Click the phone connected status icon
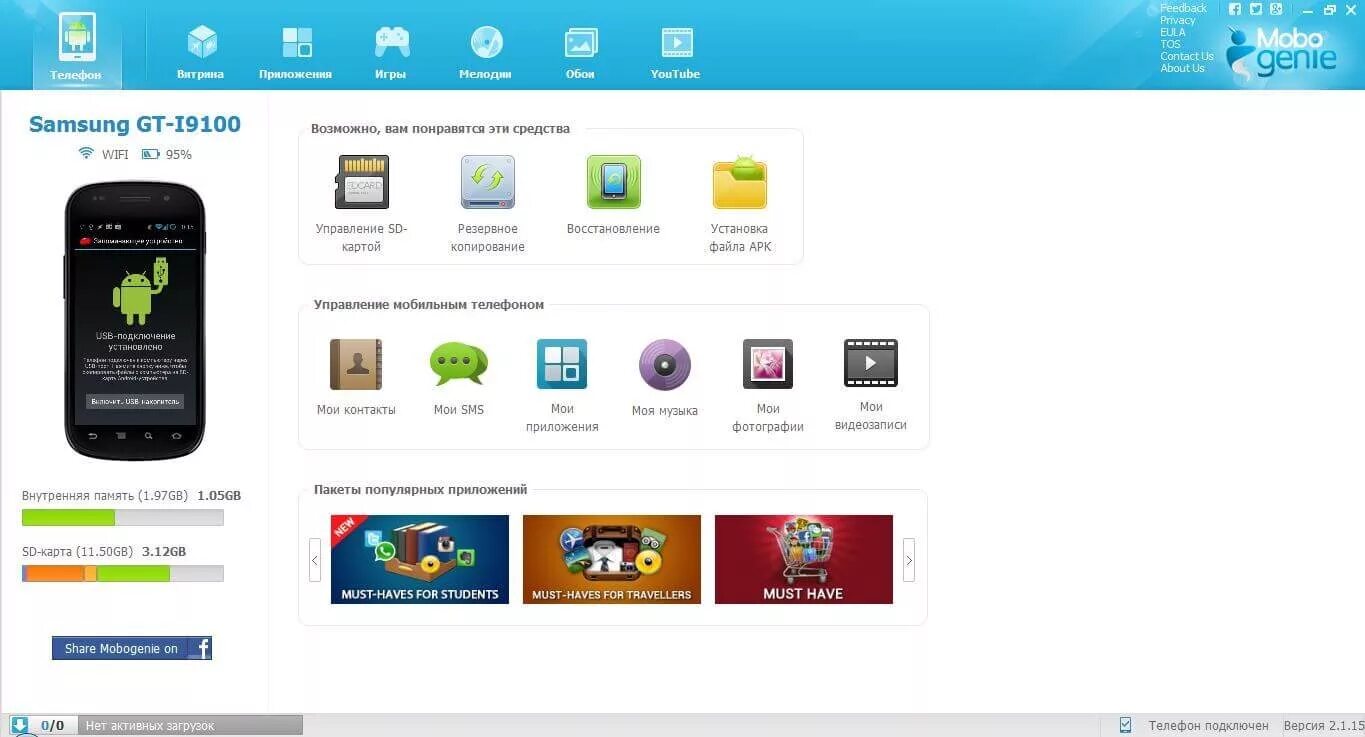1365x737 pixels. [x=1125, y=725]
